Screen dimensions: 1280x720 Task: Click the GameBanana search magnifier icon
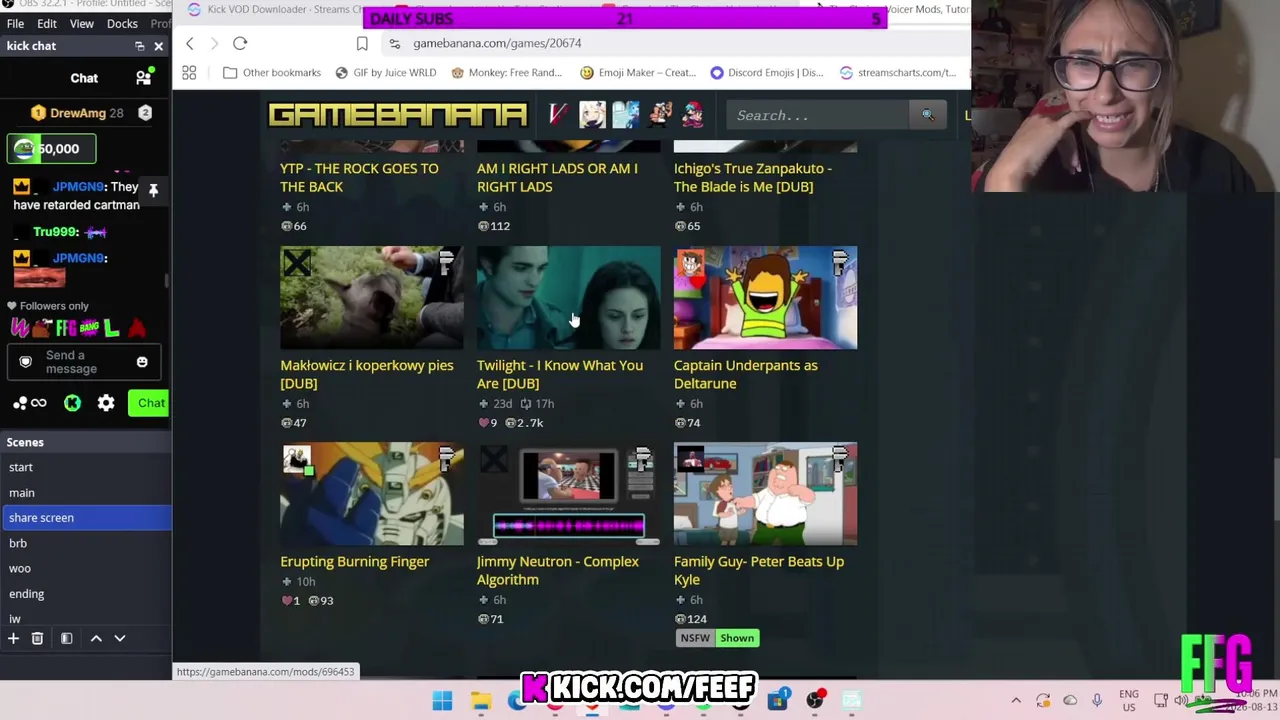pyautogui.click(x=927, y=115)
